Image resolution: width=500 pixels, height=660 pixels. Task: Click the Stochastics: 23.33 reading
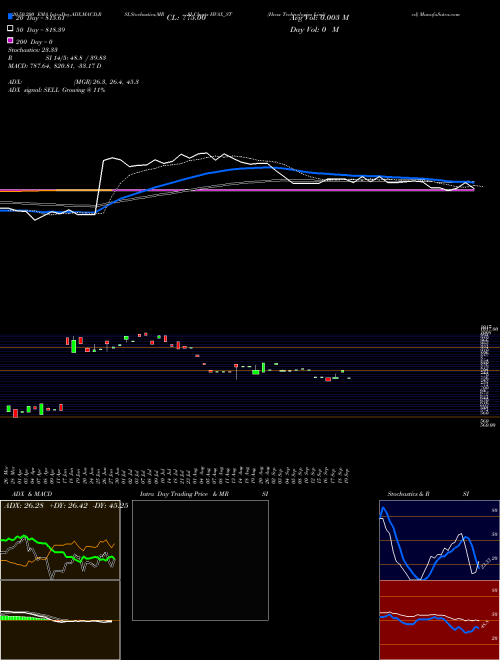click(x=33, y=50)
